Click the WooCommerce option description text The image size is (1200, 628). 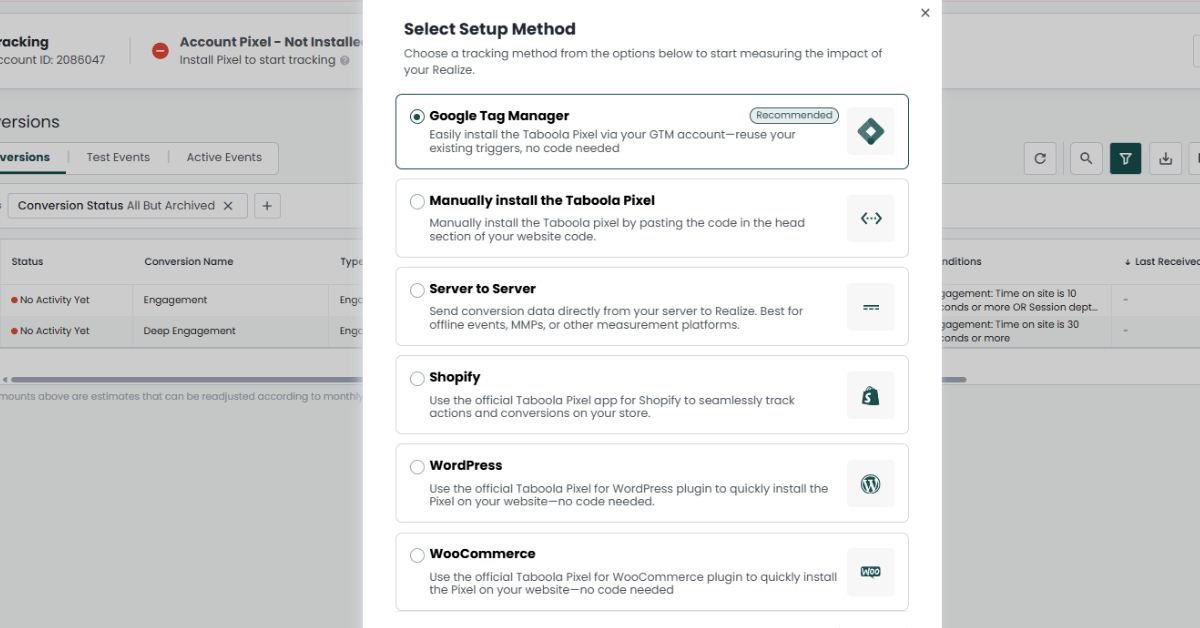[x=633, y=583]
